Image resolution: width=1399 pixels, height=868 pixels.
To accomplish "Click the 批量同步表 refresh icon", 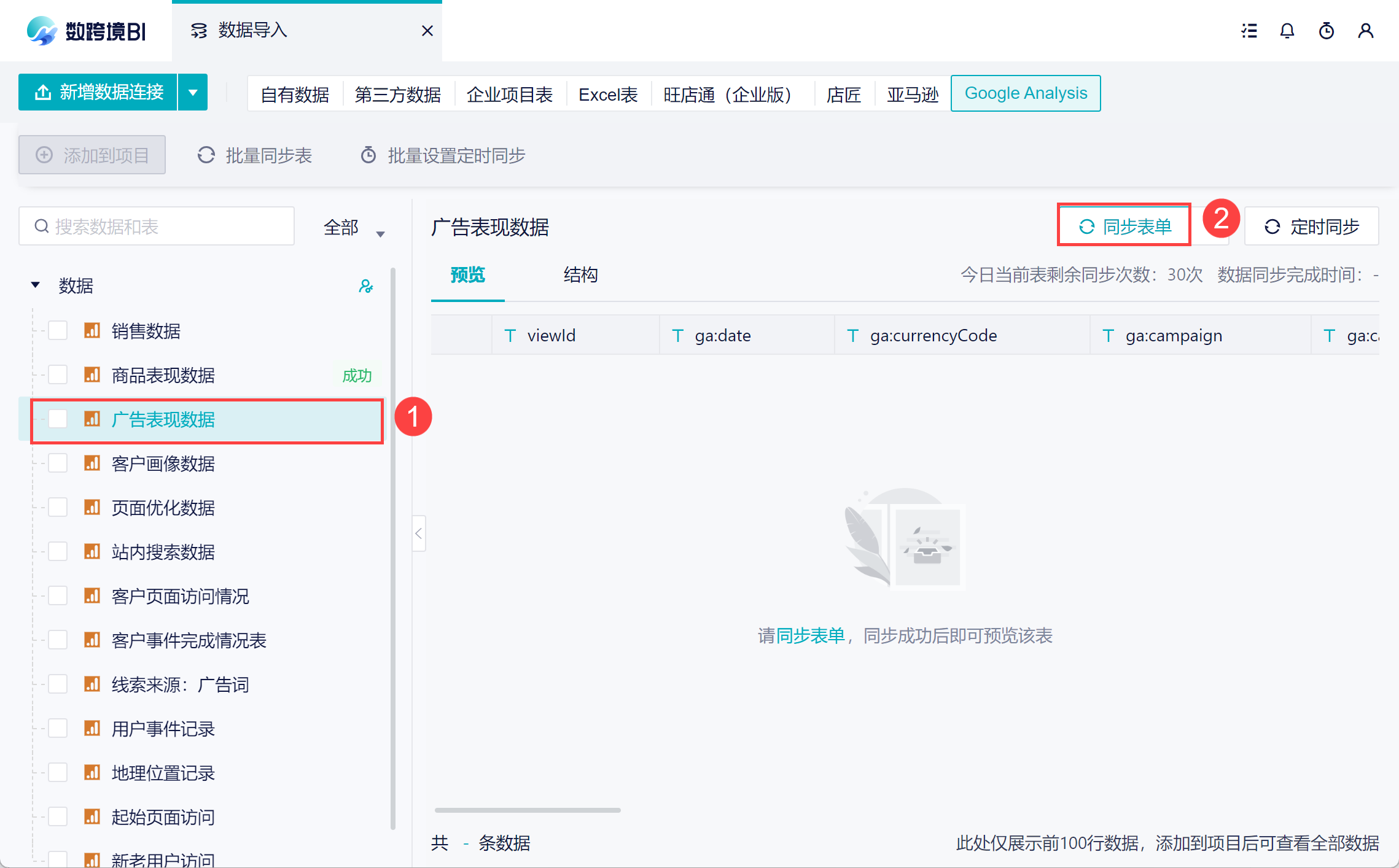I will coord(206,155).
